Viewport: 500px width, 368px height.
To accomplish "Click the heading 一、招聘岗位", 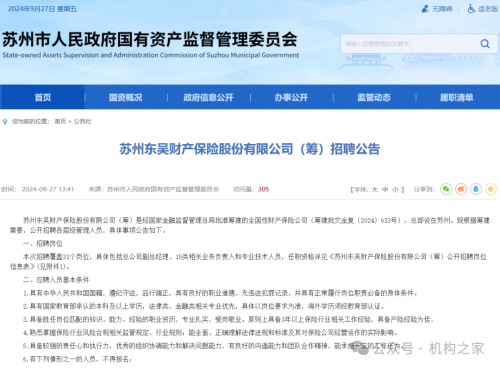I will [x=43, y=244].
